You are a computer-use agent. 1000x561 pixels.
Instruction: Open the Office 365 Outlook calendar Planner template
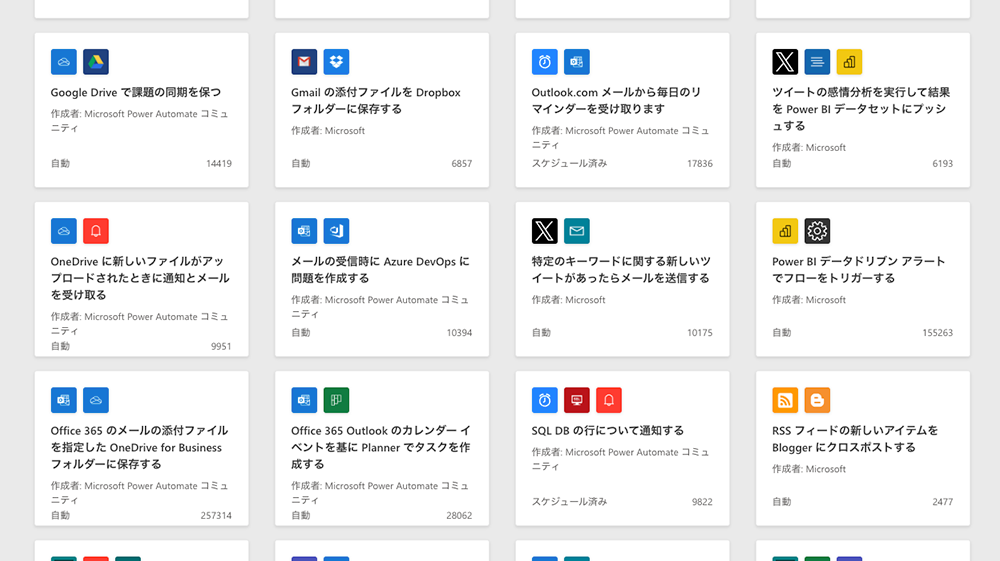click(380, 447)
